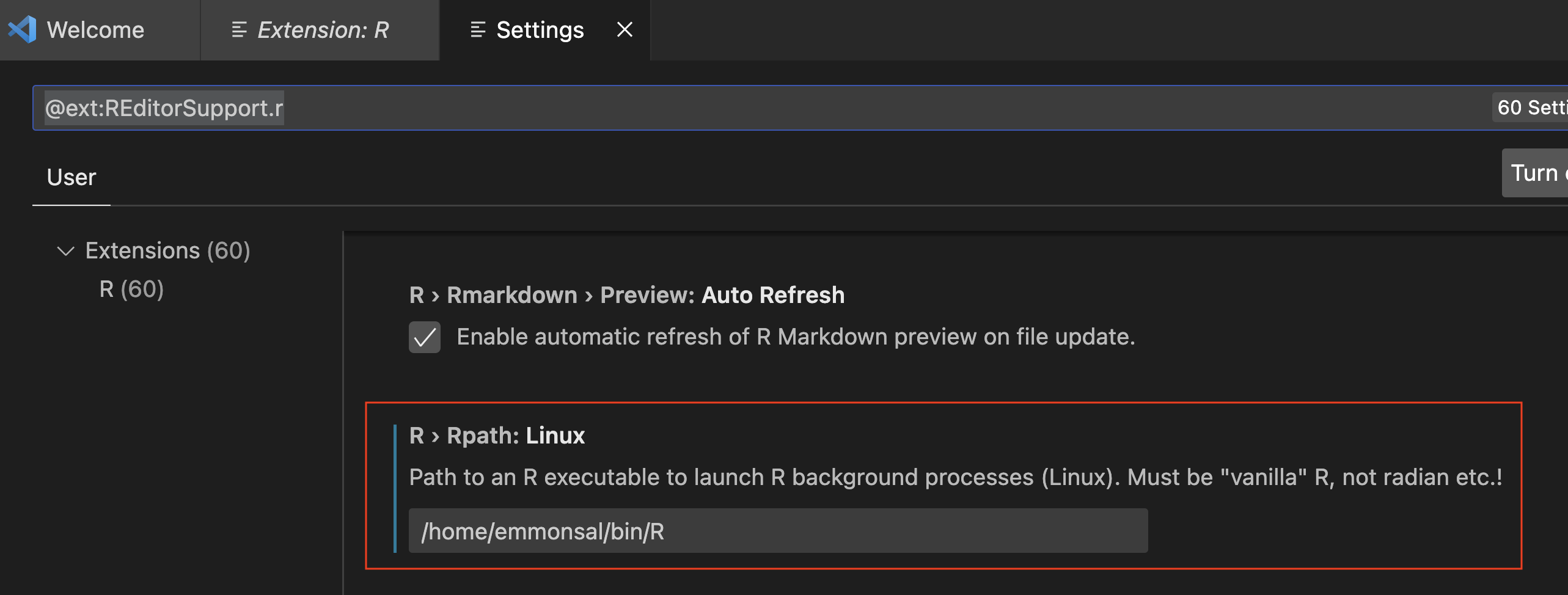Select the User settings scope tab
The image size is (1568, 595).
(x=71, y=177)
